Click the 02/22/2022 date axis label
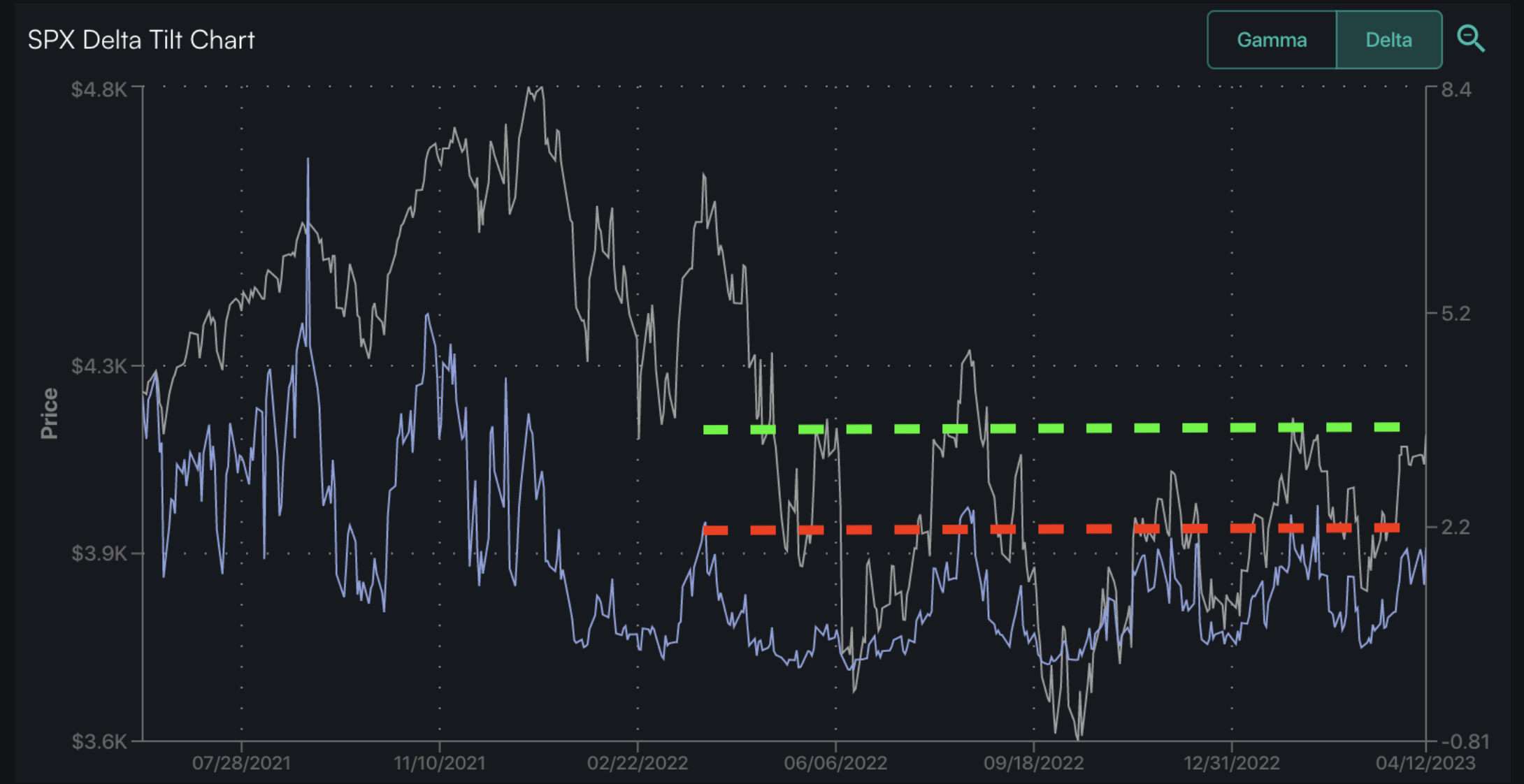The image size is (1524, 784). [x=638, y=763]
